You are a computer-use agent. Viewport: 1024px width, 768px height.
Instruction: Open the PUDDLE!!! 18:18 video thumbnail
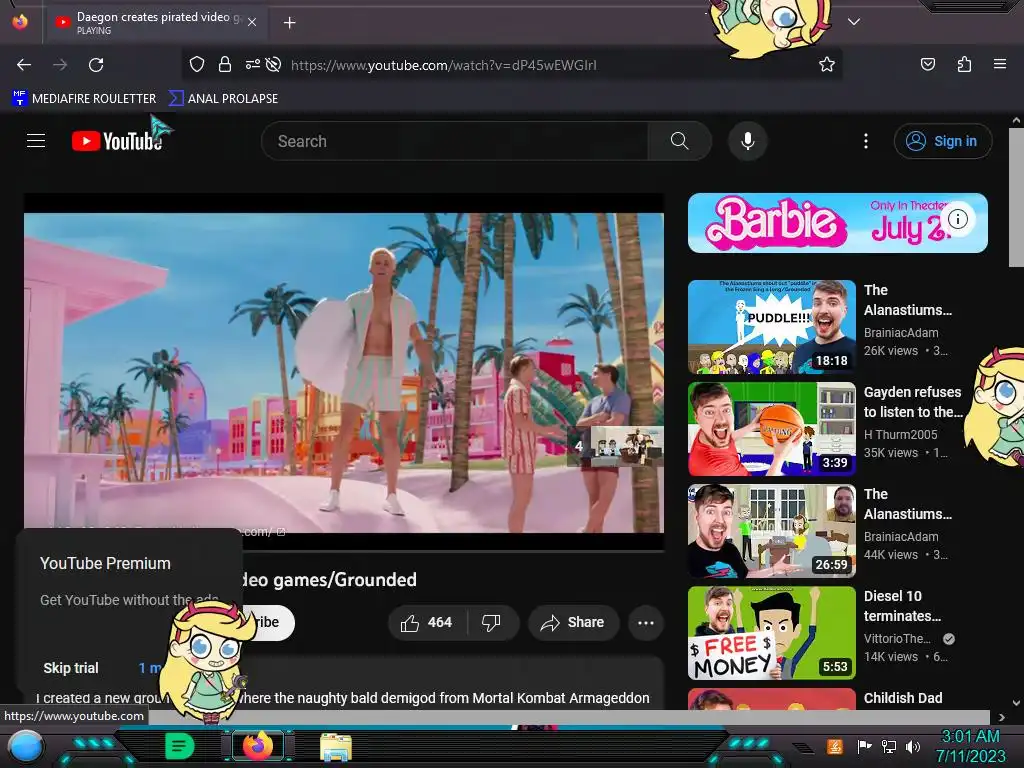pyautogui.click(x=771, y=327)
